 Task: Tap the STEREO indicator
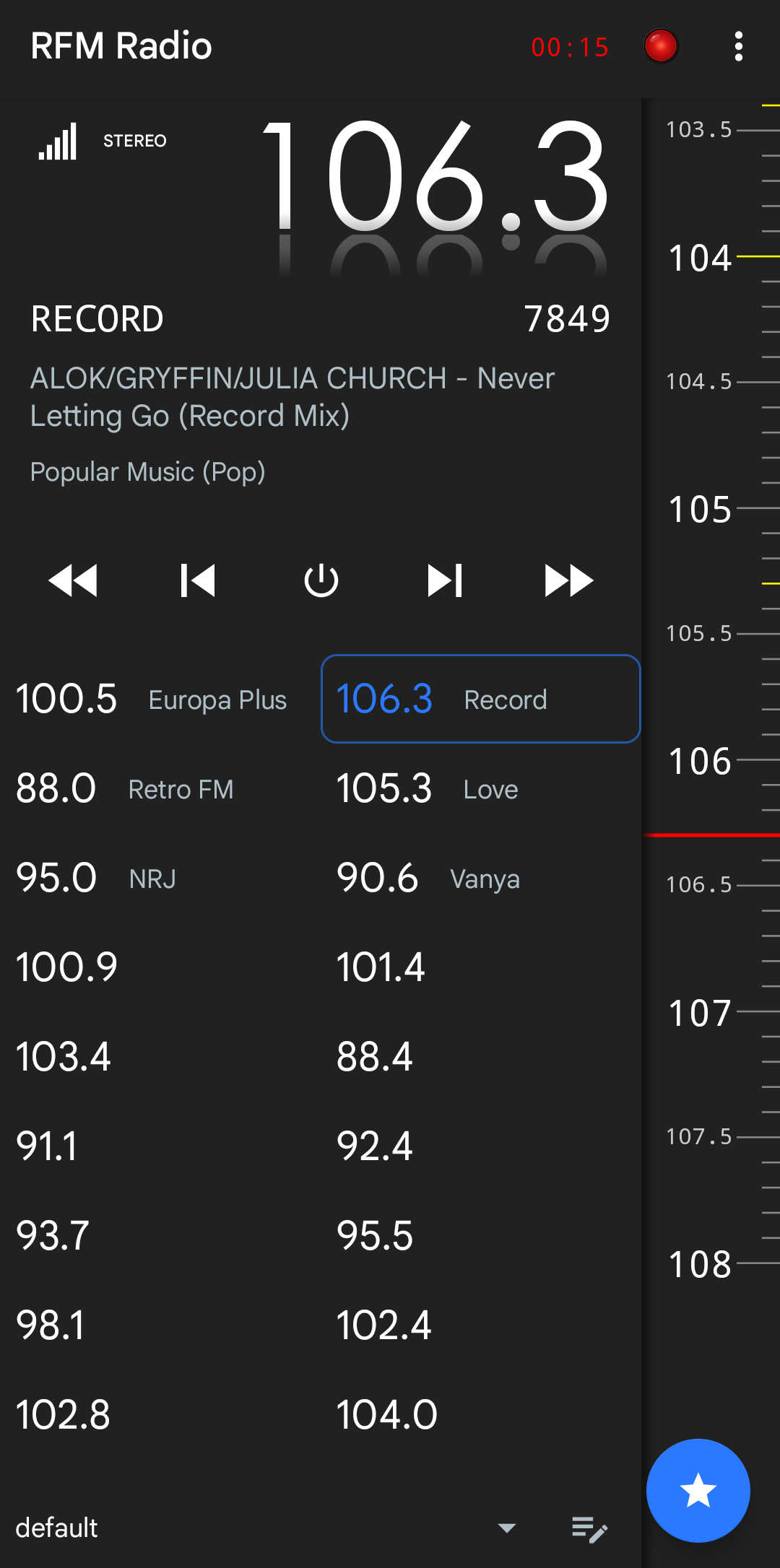pyautogui.click(x=135, y=141)
